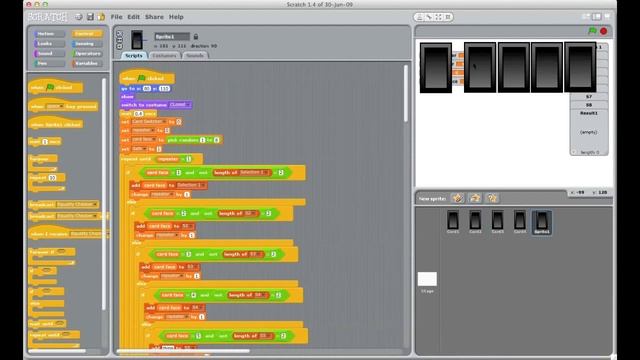The width and height of the screenshot is (640, 360).
Task: Open variable dropdown in set card face block
Action: (x=144, y=140)
